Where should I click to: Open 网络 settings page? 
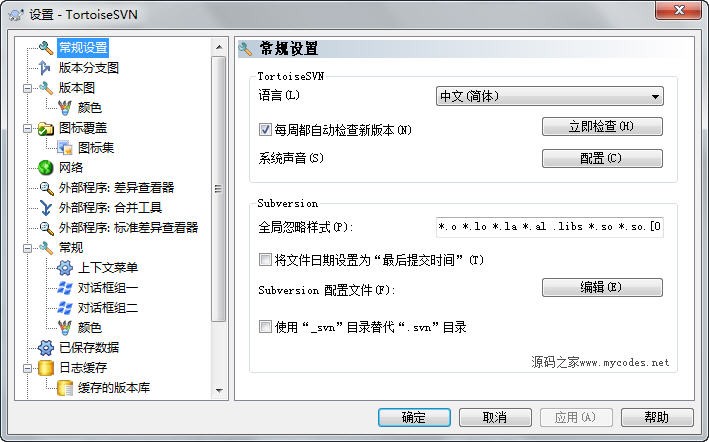click(71, 168)
